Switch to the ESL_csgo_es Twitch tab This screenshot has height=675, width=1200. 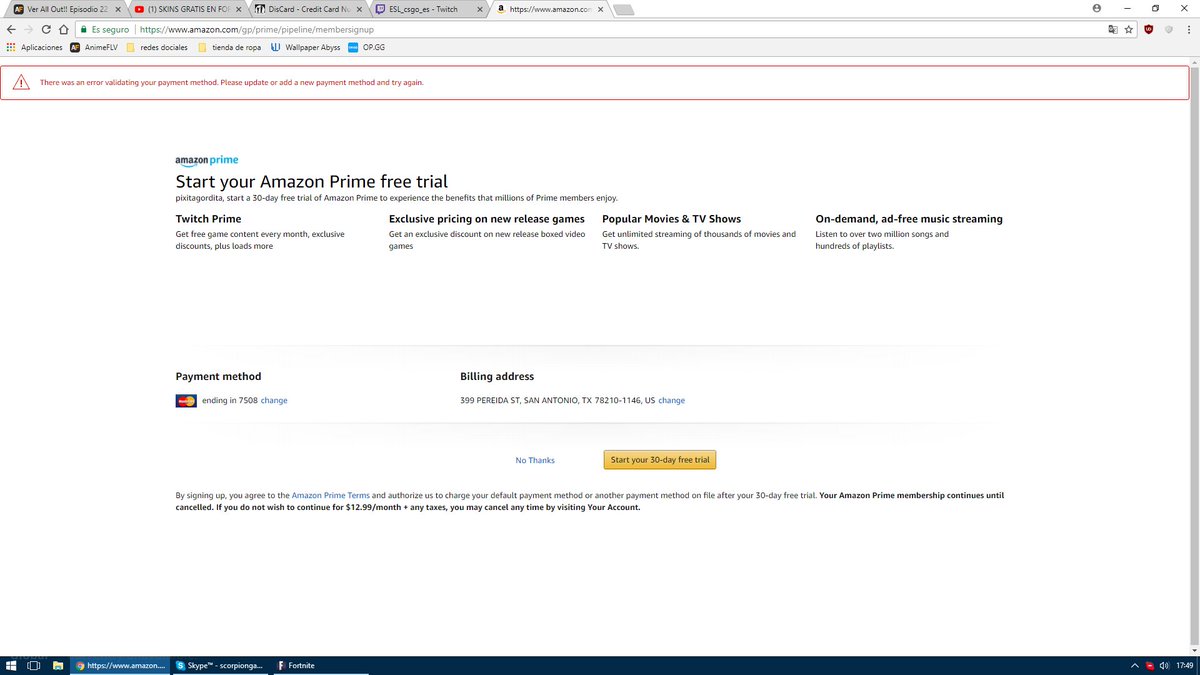pyautogui.click(x=428, y=9)
